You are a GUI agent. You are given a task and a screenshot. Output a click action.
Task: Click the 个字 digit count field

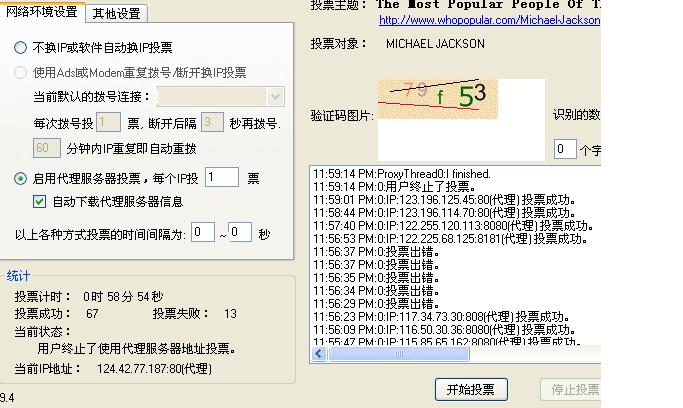click(564, 149)
